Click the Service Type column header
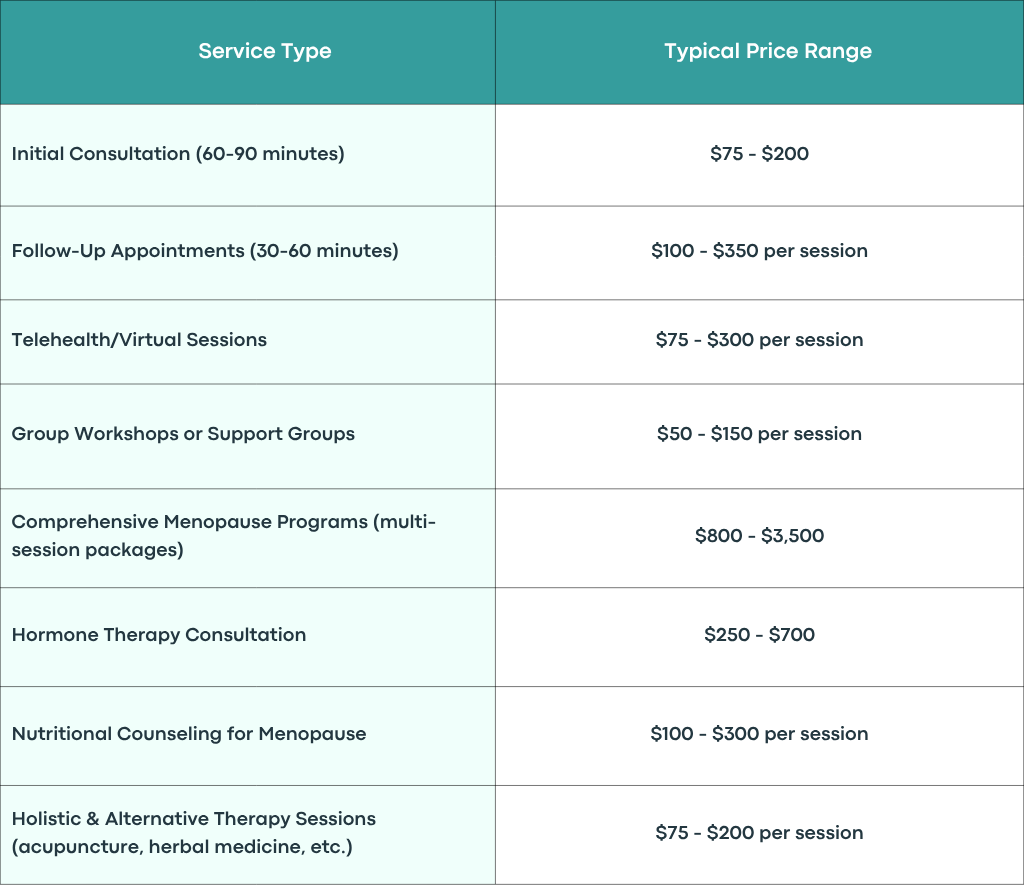Viewport: 1024px width, 885px height. pyautogui.click(x=264, y=51)
